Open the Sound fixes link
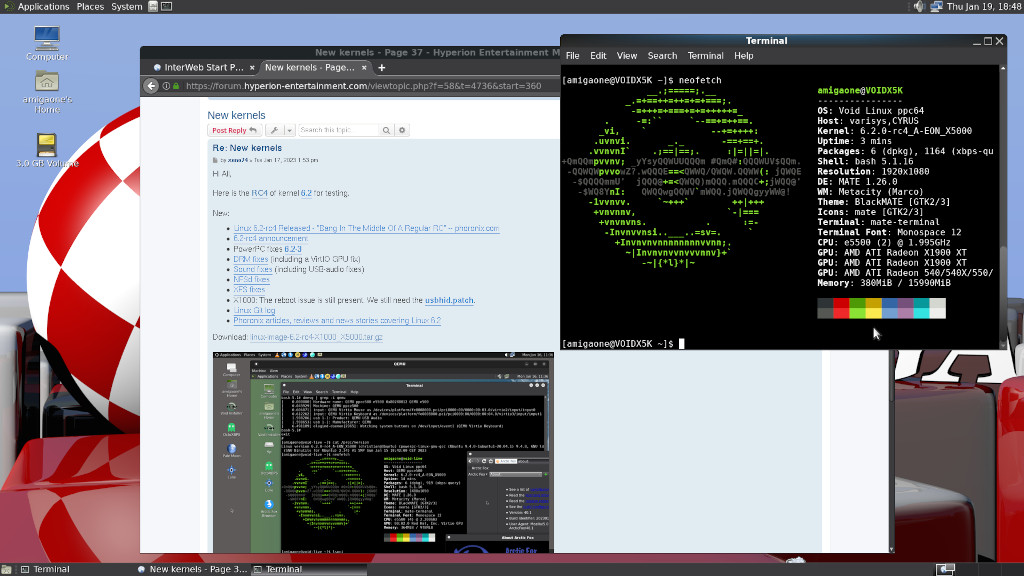Screen dimensions: 1024x576 [x=253, y=269]
